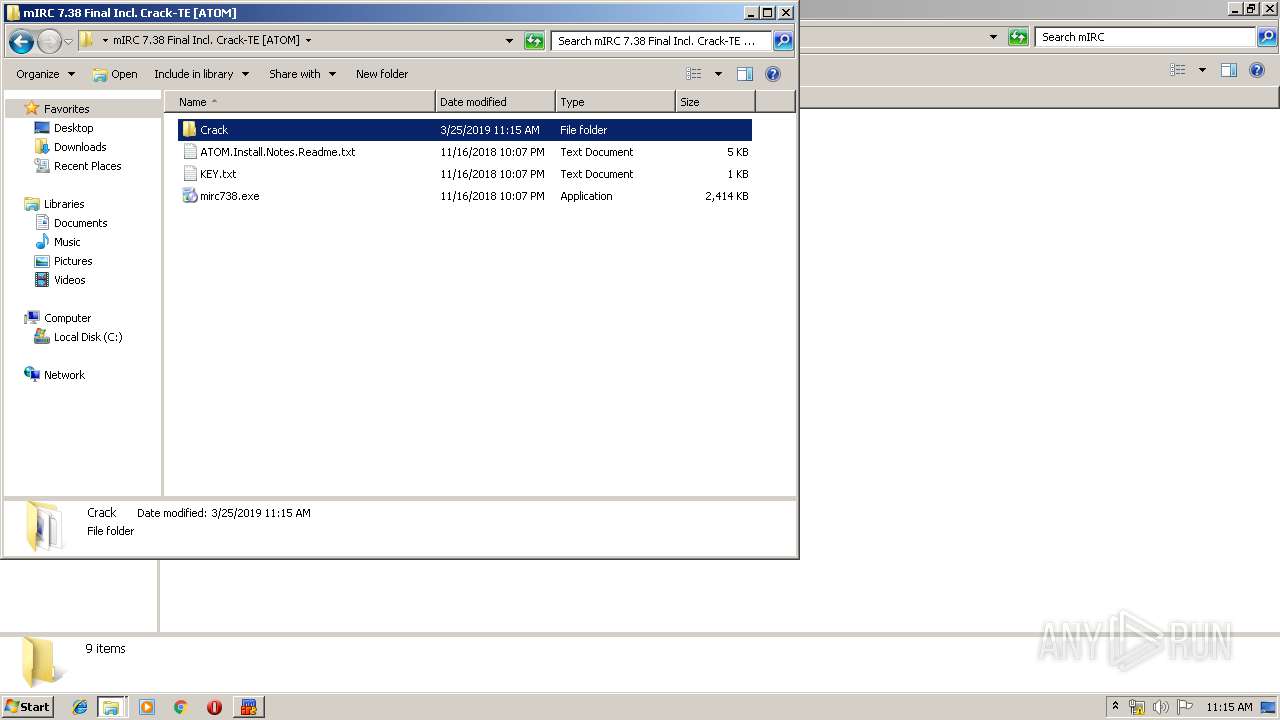The image size is (1280, 720).
Task: Click the Help icon in front window
Action: (x=772, y=74)
